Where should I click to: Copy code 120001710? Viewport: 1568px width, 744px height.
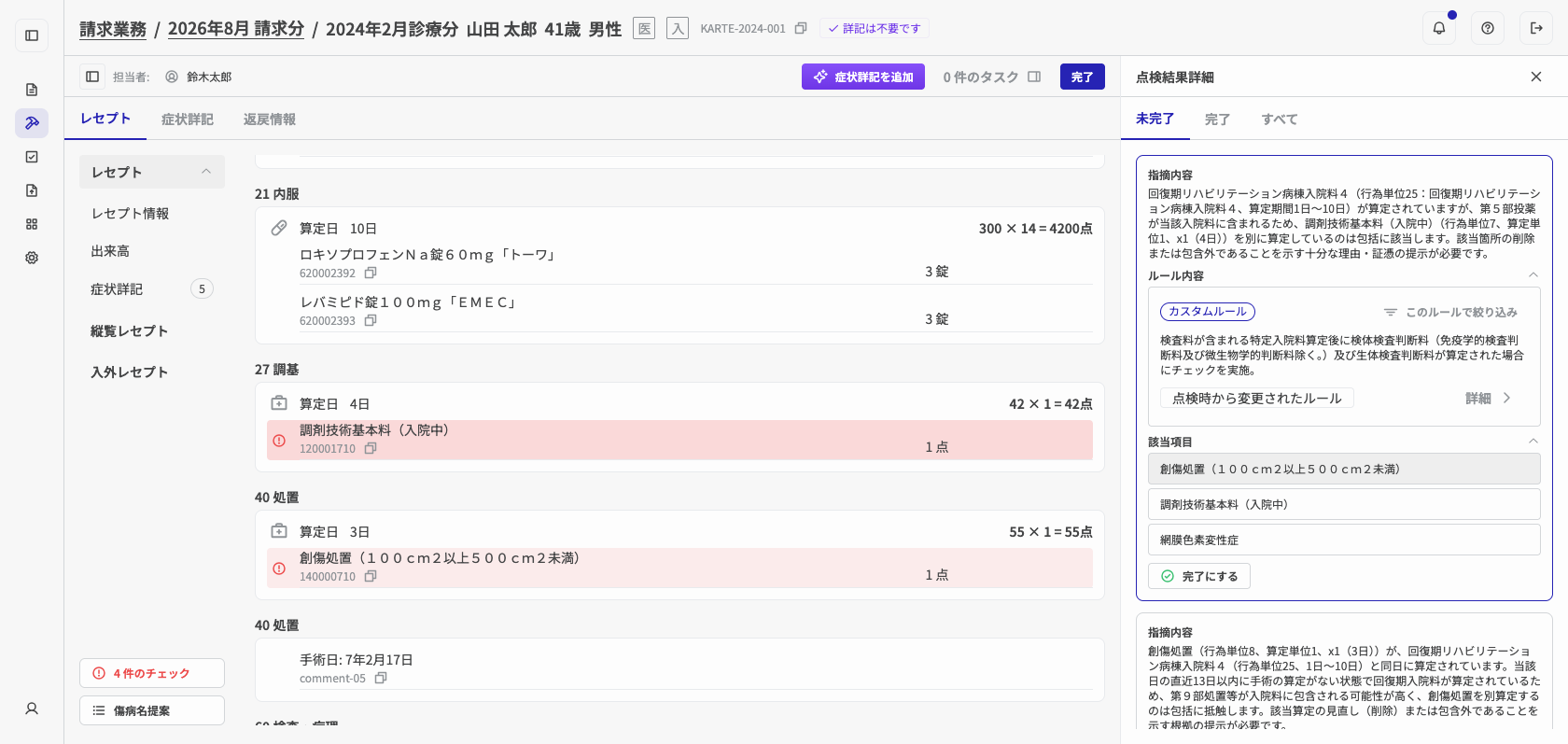click(x=371, y=449)
